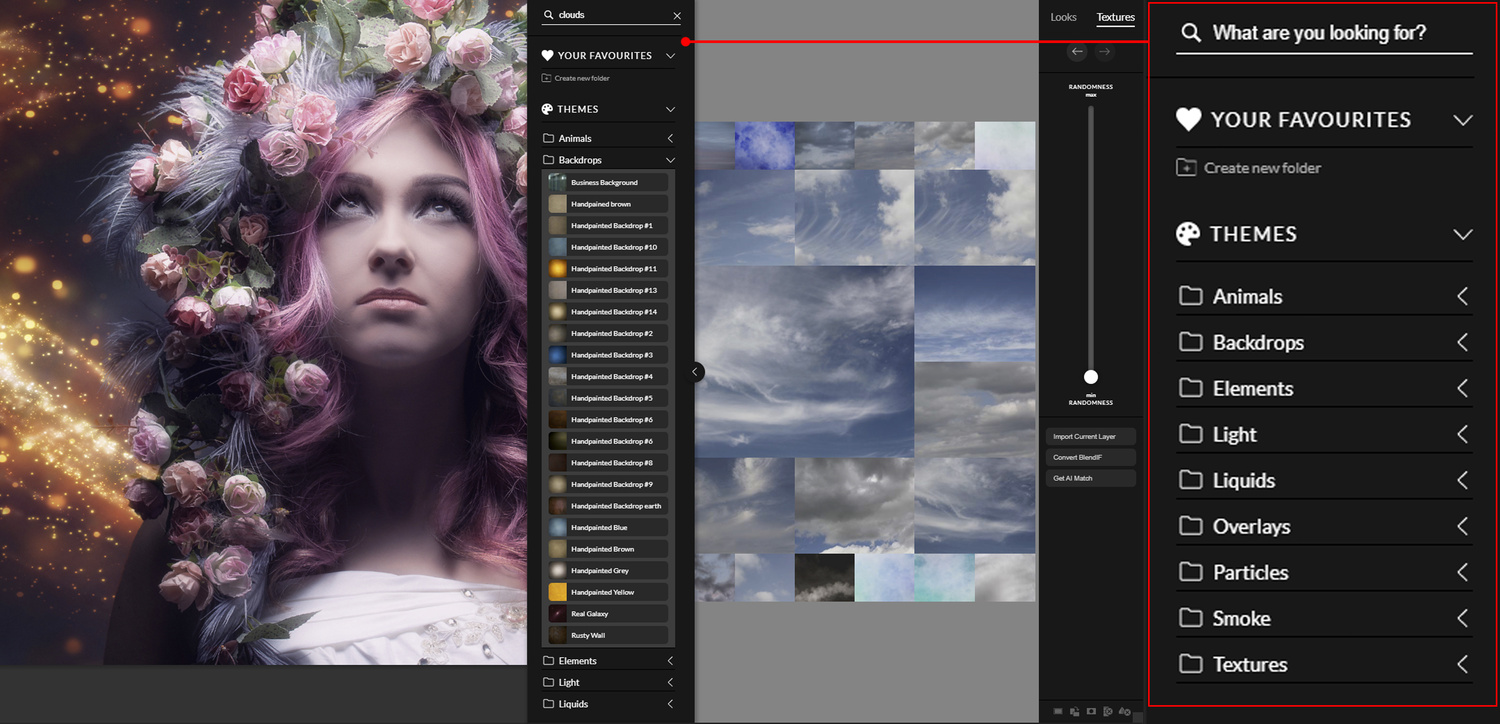
Task: Click the Get AI Match button
Action: [1090, 479]
